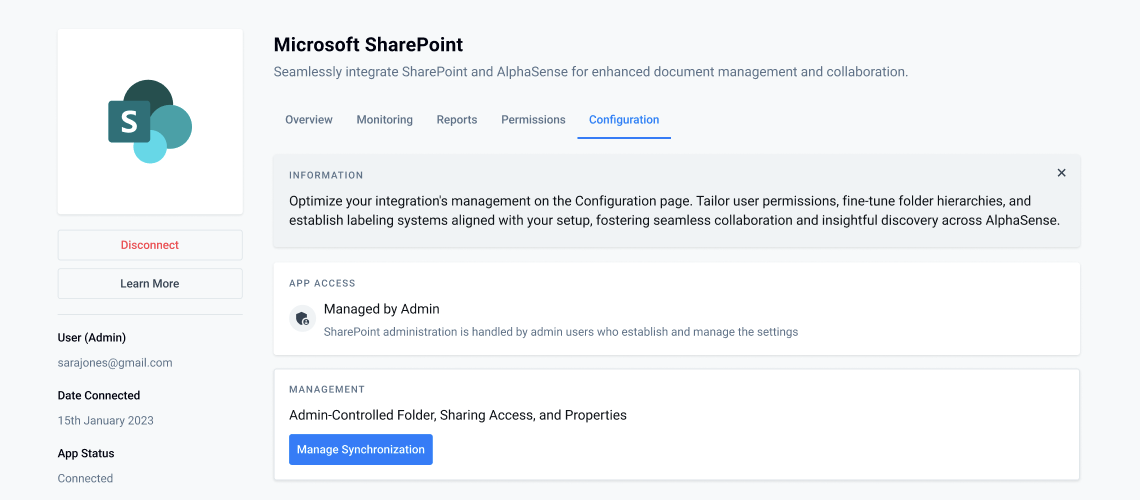Screen dimensions: 1140x500
Task: Click the date 15th January 2023
Action: click(x=105, y=421)
